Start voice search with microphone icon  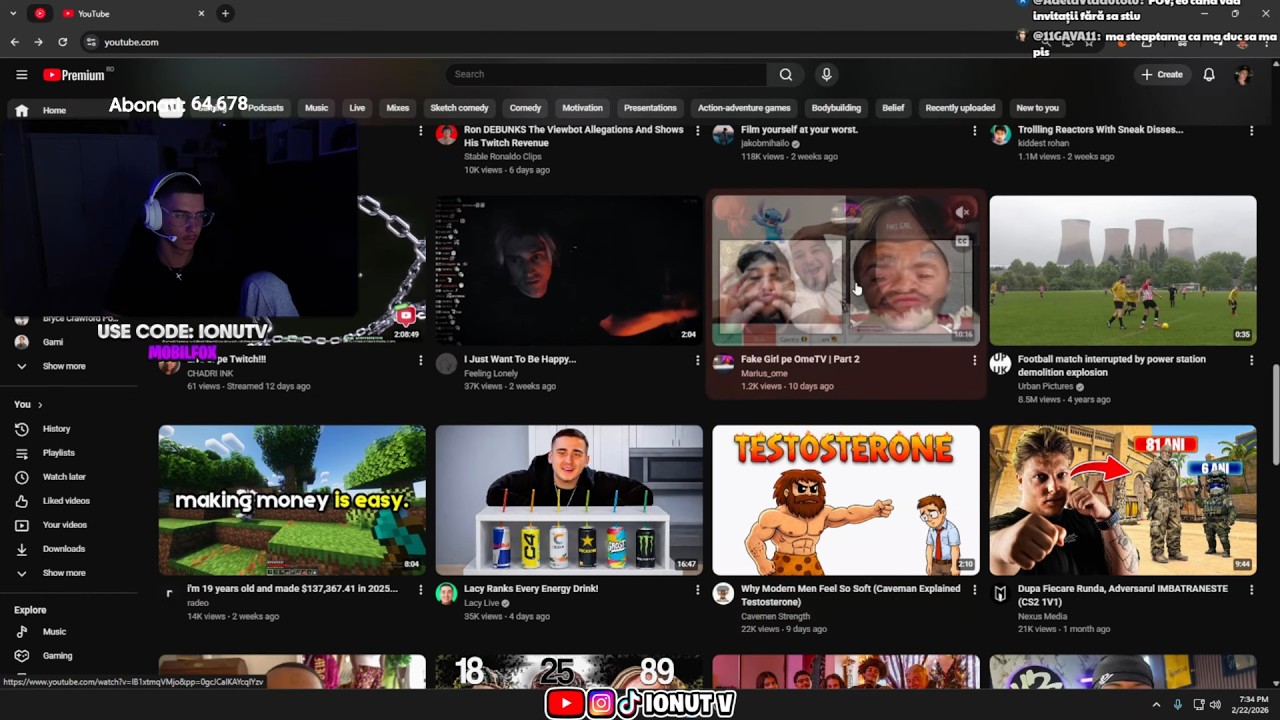tap(826, 74)
